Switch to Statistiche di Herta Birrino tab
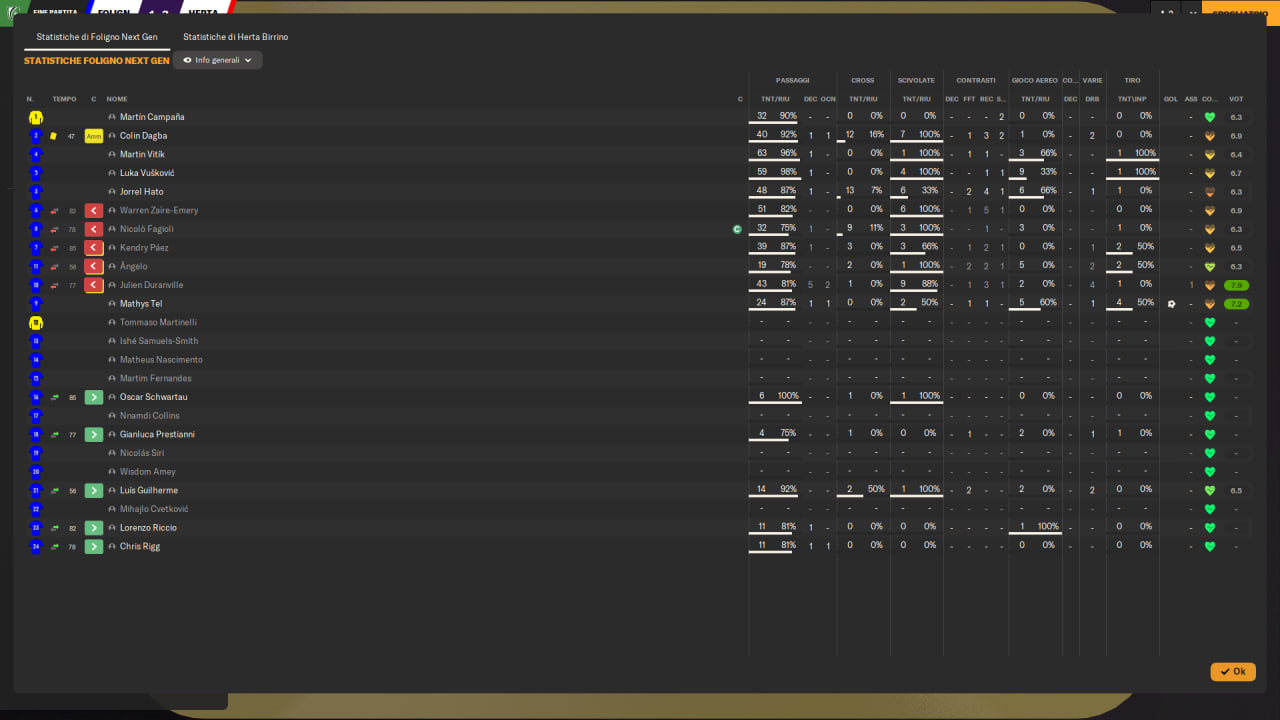Screen dimensions: 1280x720 [x=235, y=37]
